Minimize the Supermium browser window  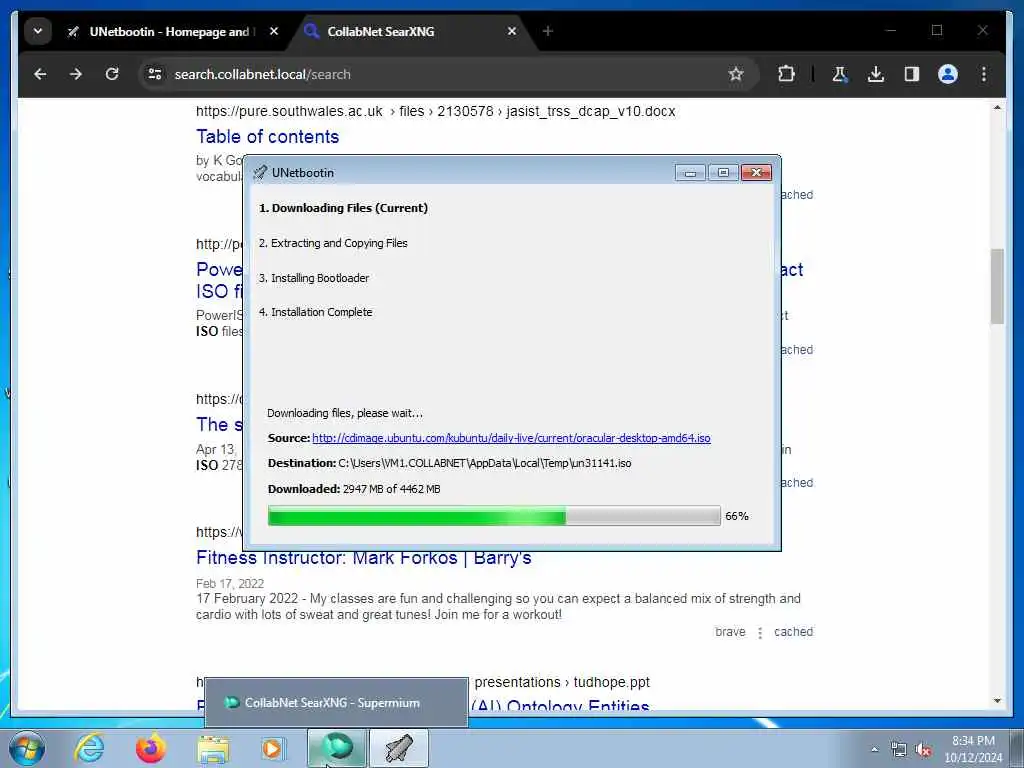pos(890,30)
